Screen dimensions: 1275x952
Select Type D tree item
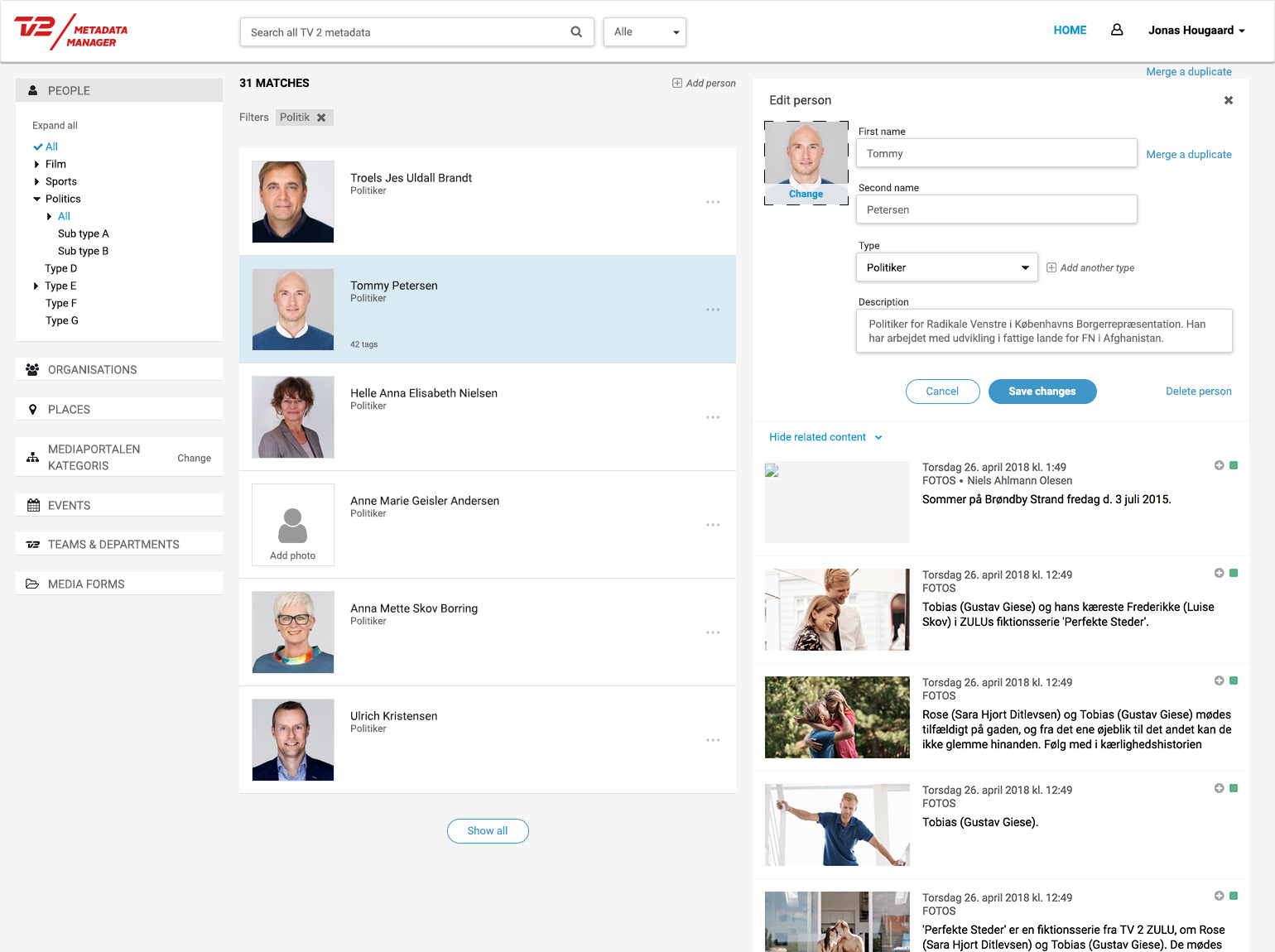point(60,268)
